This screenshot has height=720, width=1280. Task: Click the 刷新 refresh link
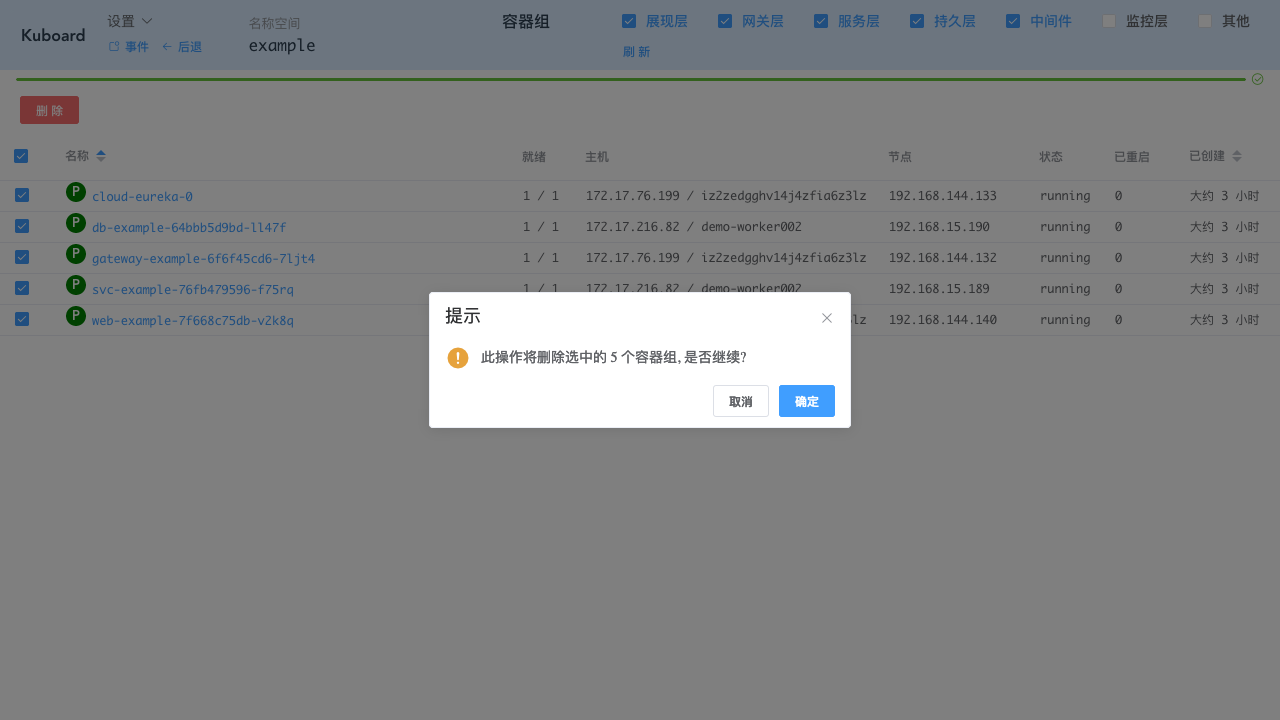pos(636,51)
